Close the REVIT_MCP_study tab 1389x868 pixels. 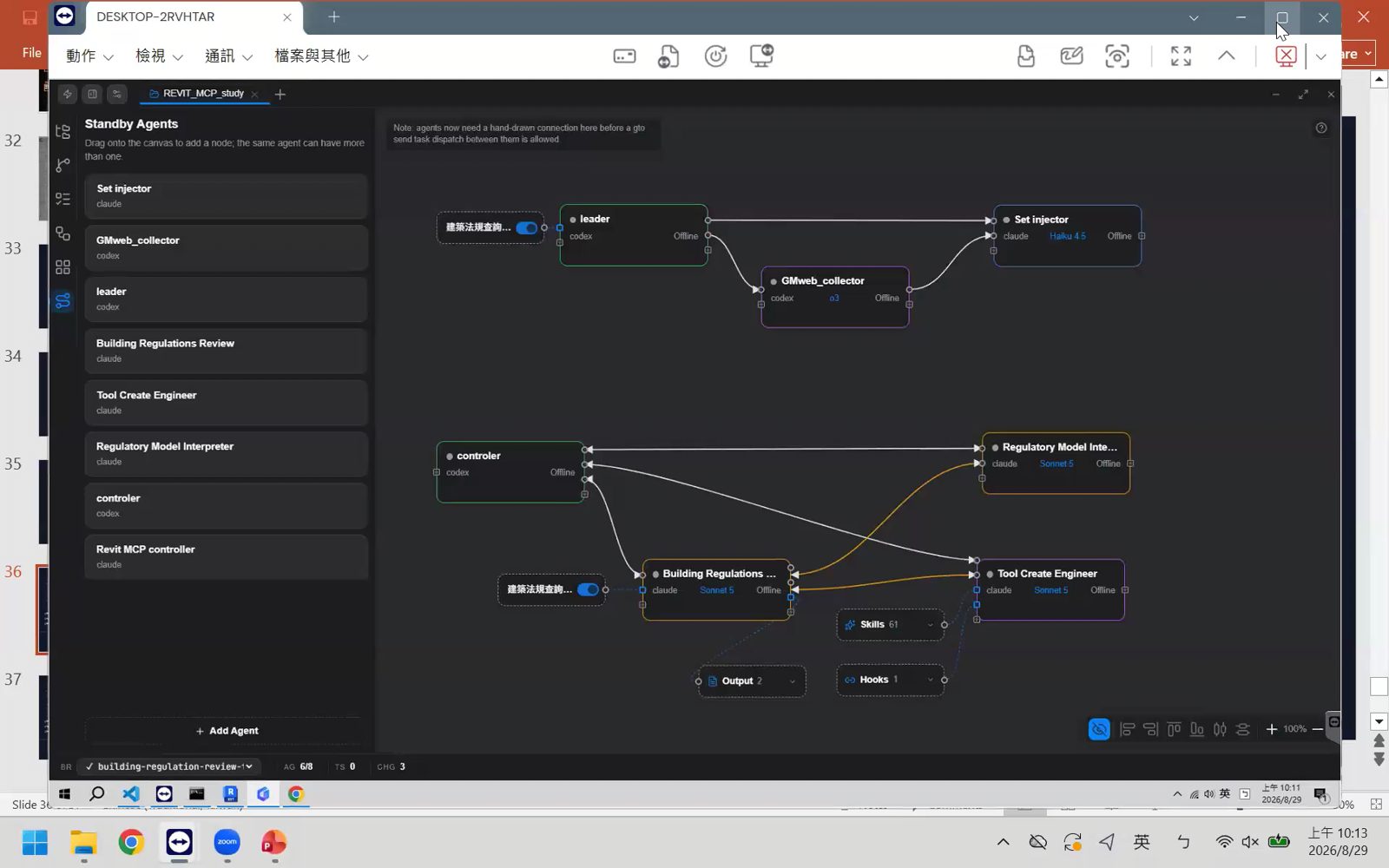[254, 94]
